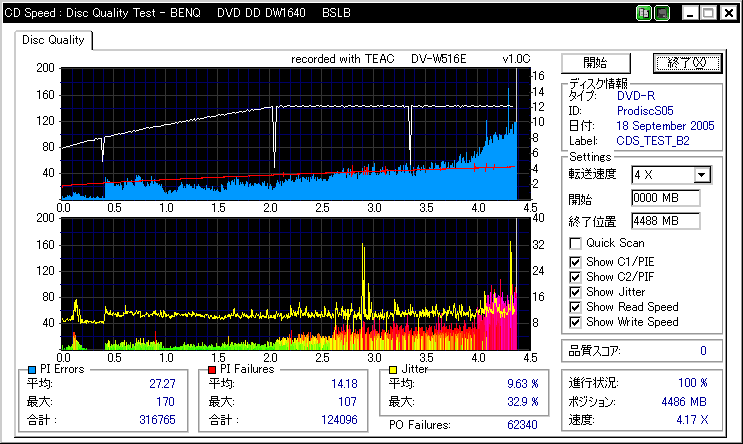Click PI Failures average 14.18

(344, 384)
